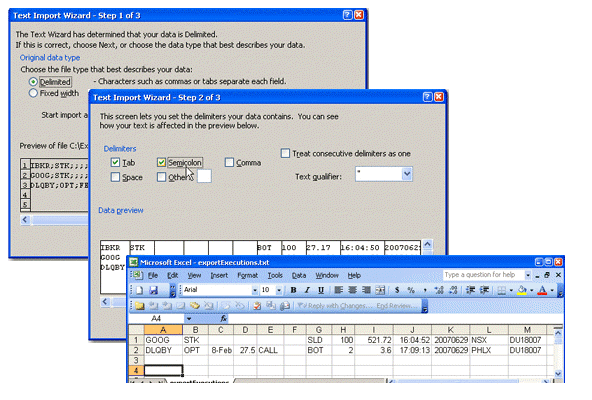Select the Fixed width radio button
This screenshot has width=592, height=400.
(x=33, y=93)
